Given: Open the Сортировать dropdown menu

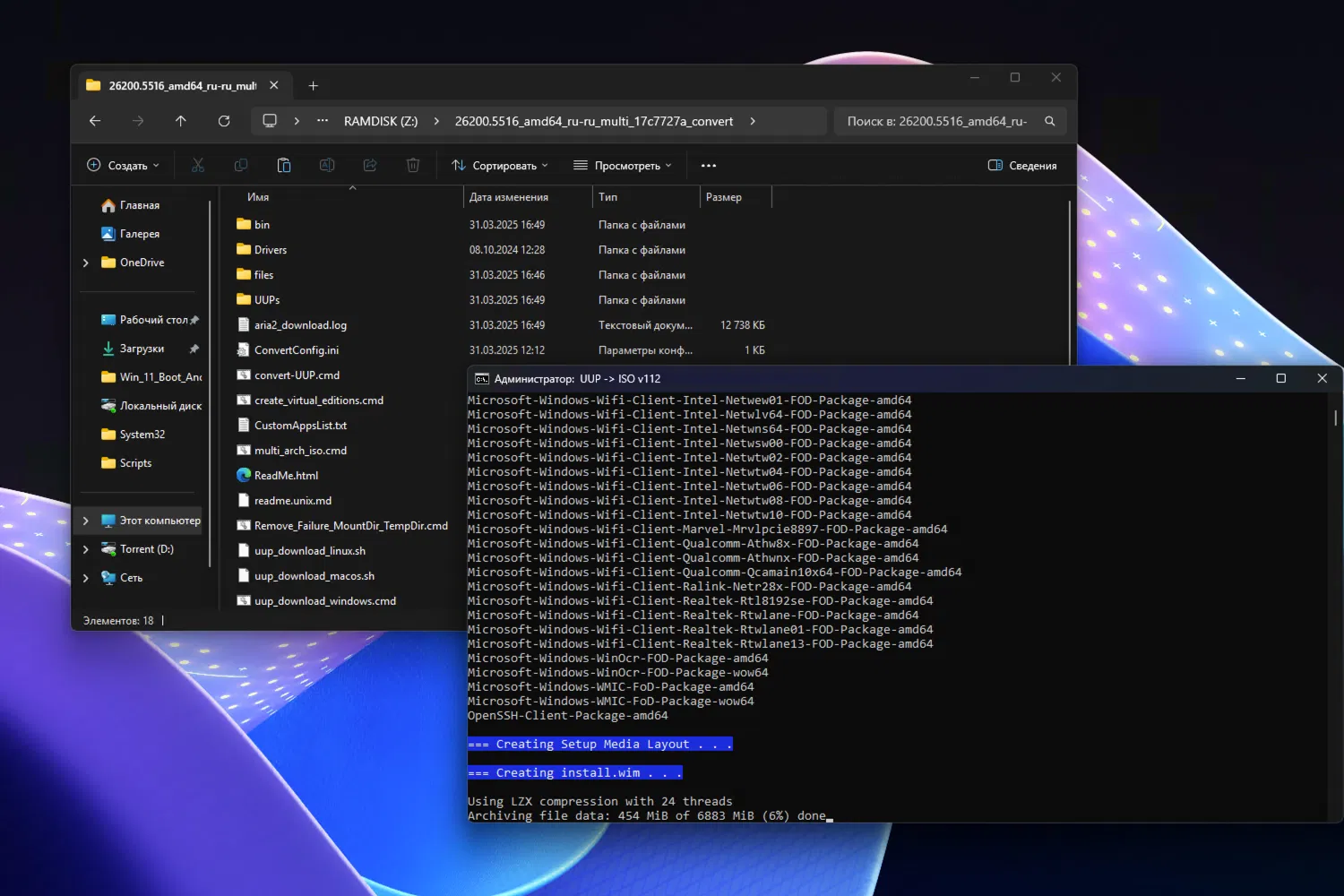Looking at the screenshot, I should click(x=500, y=166).
